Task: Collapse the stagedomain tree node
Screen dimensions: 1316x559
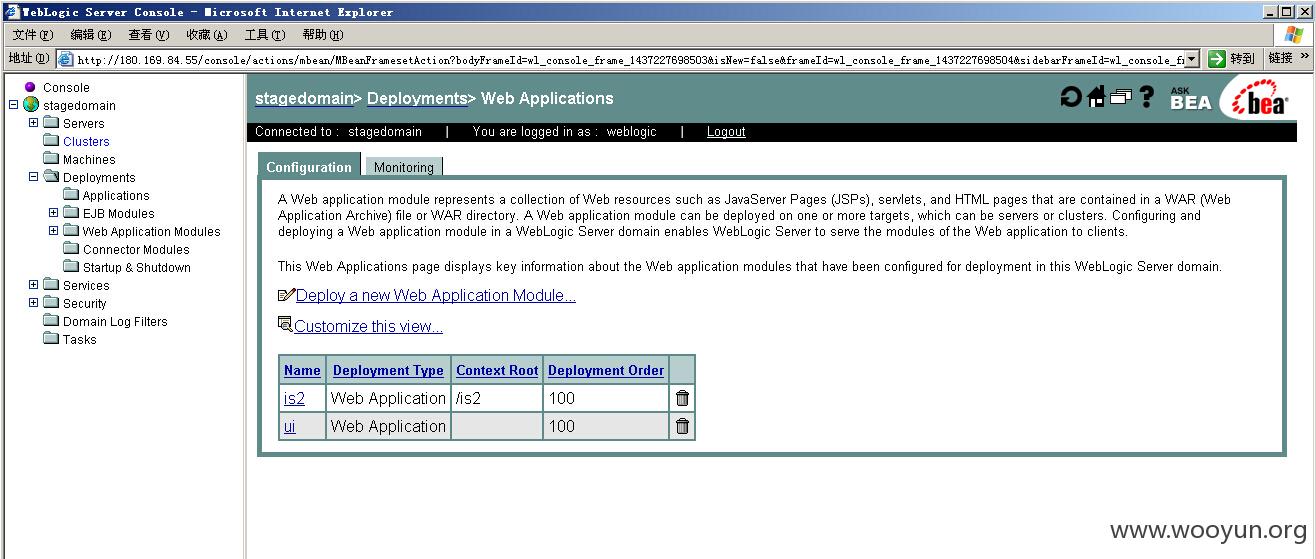Action: coord(13,105)
